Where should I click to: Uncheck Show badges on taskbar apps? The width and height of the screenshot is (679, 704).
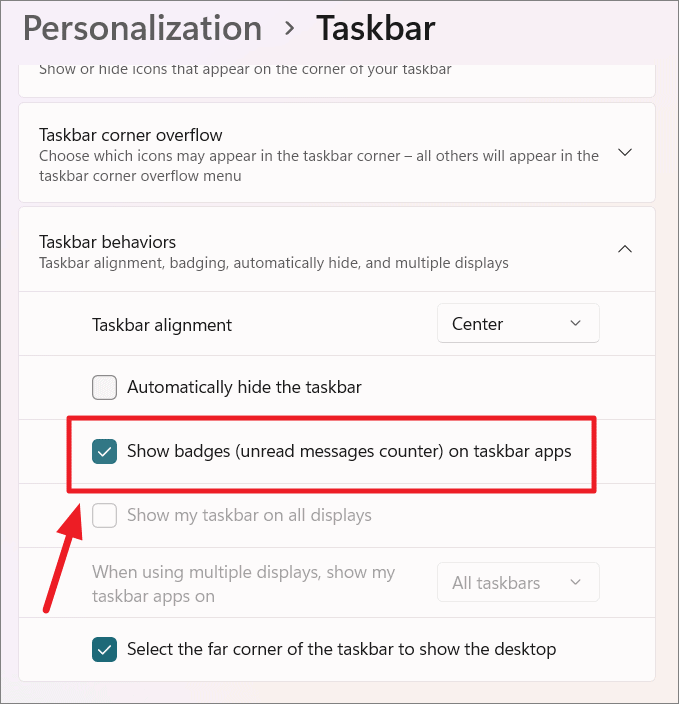[x=104, y=451]
